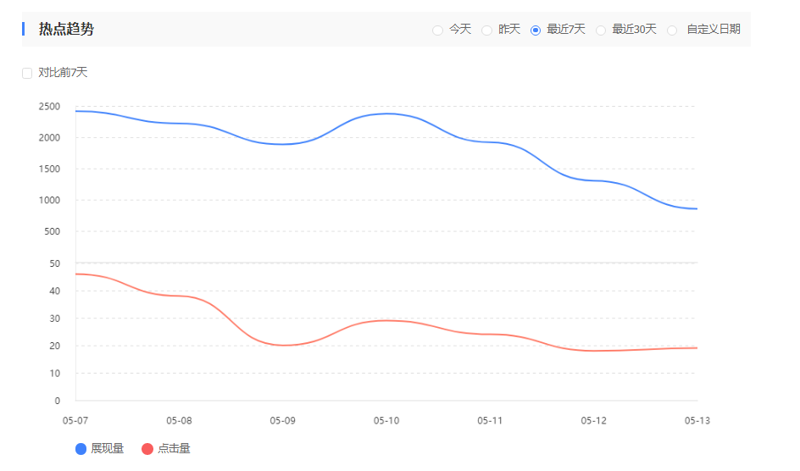Click the blue 展现量 curve peak at 05-10
This screenshot has width=800, height=471.
[387, 113]
